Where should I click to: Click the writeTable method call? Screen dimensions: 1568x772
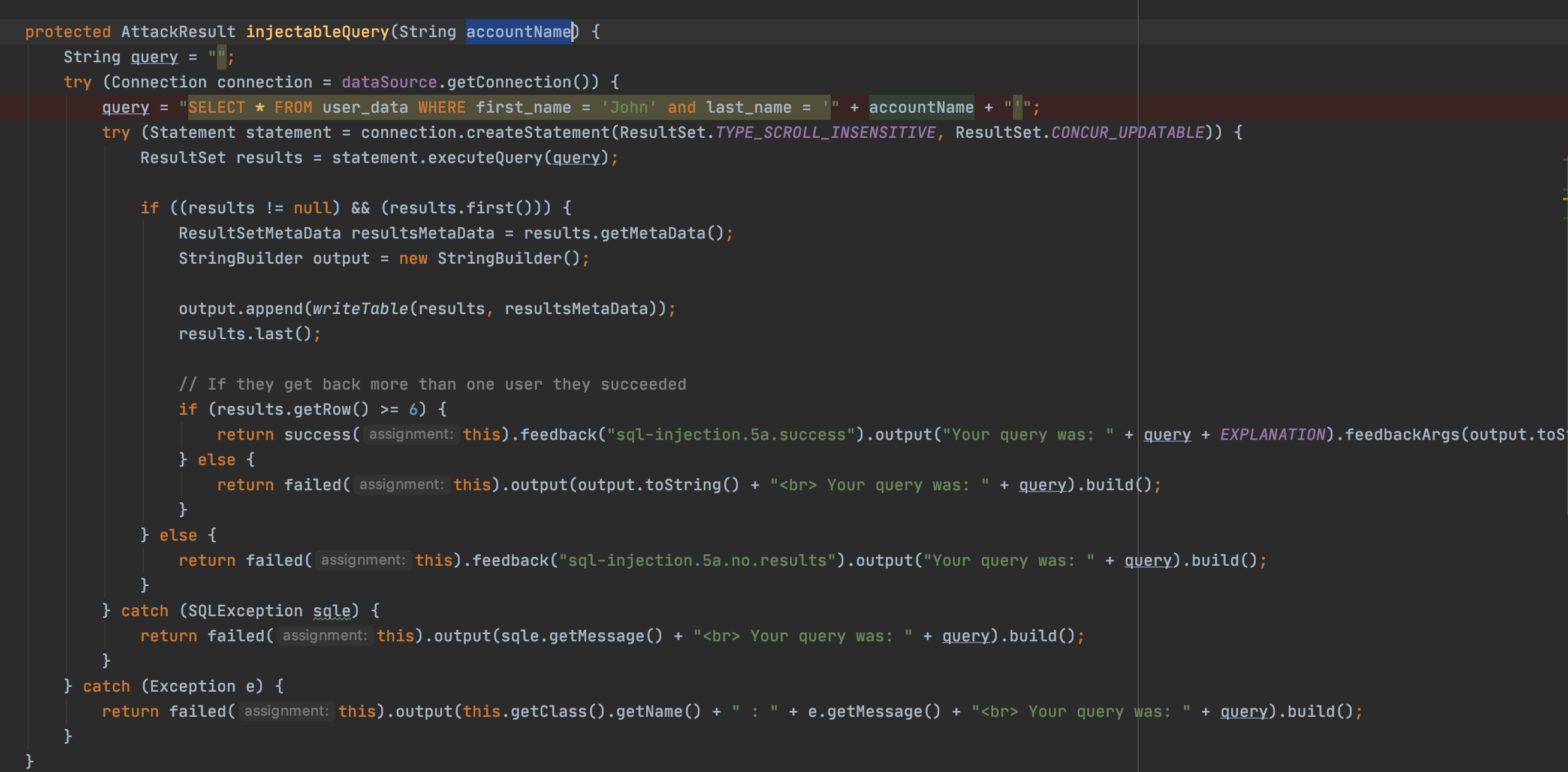click(360, 309)
